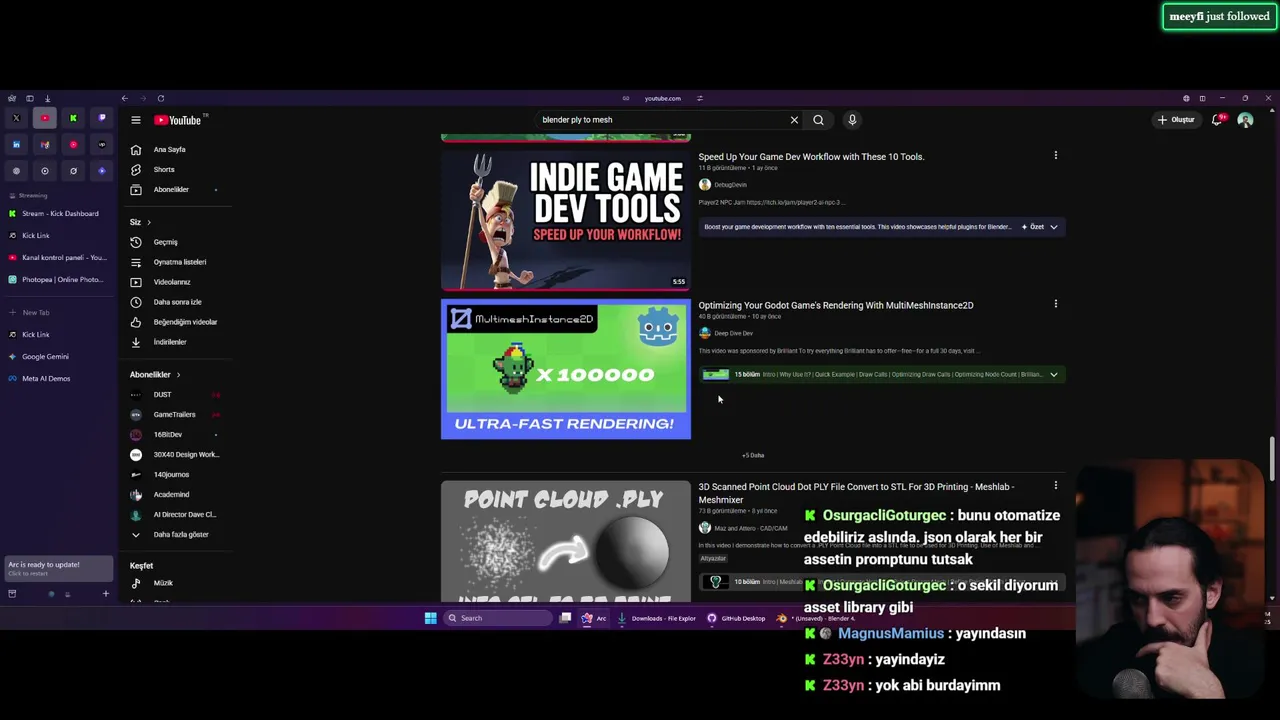Switch to Meta AI Demos tab
This screenshot has width=1280, height=720.
[x=58, y=378]
